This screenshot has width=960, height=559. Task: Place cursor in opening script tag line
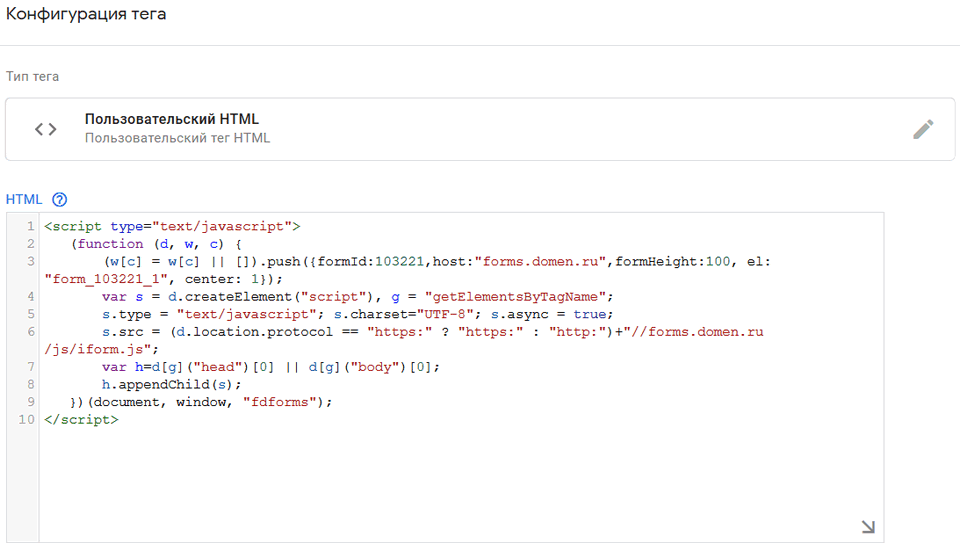click(172, 226)
